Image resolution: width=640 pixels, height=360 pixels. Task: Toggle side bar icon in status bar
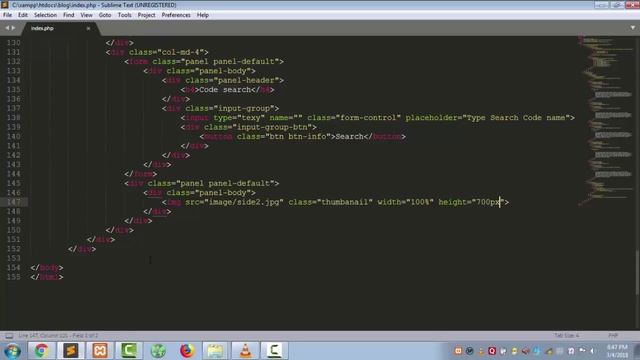9,336
